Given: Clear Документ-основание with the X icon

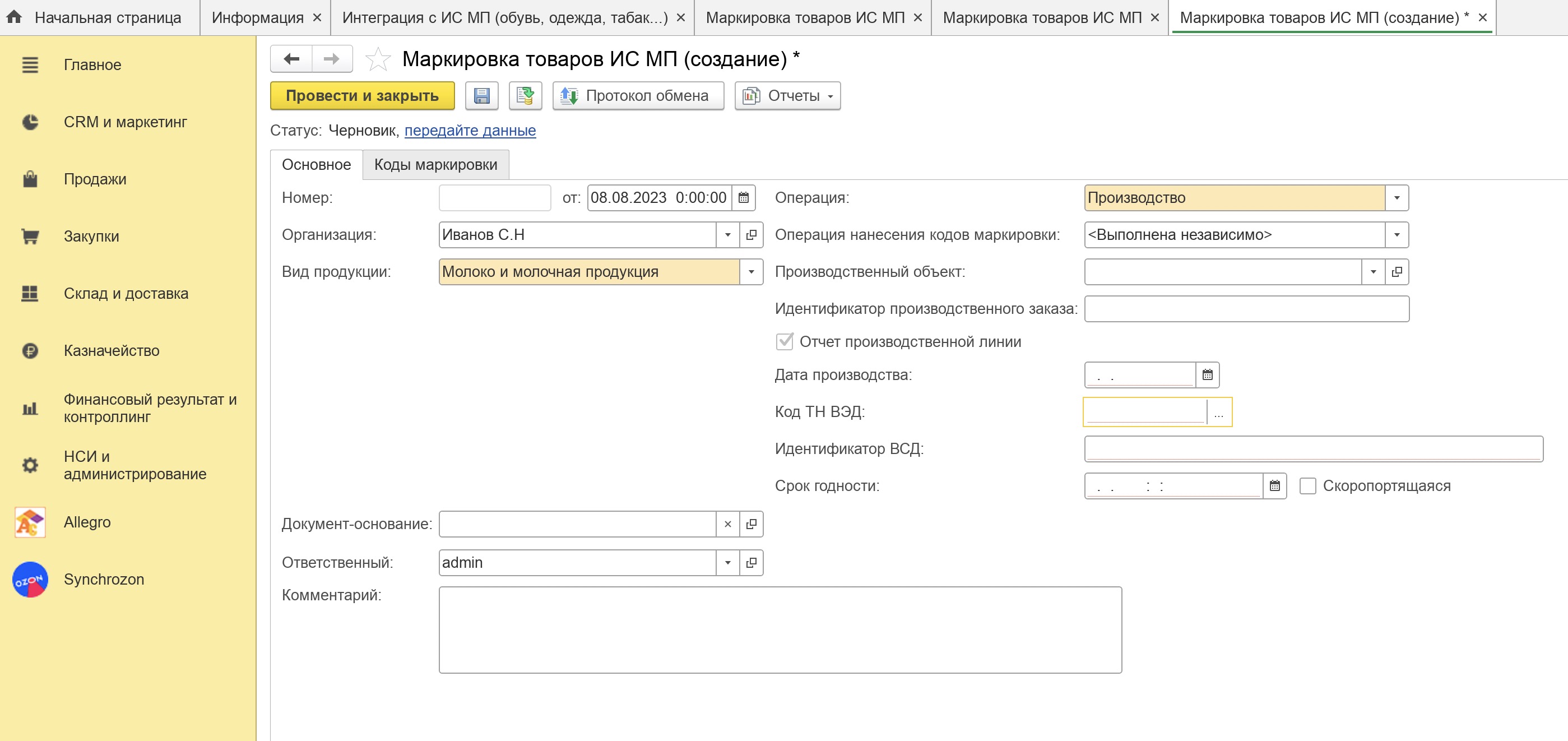Looking at the screenshot, I should pyautogui.click(x=727, y=524).
